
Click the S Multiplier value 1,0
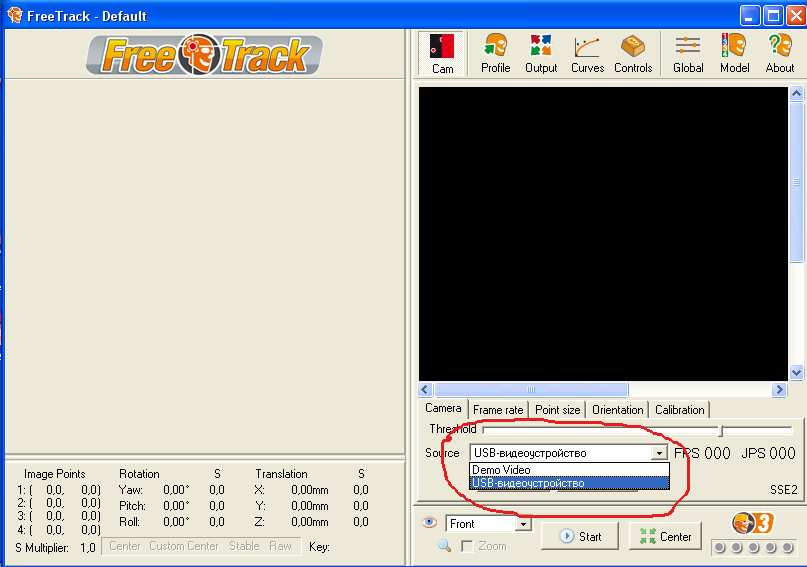(x=87, y=548)
